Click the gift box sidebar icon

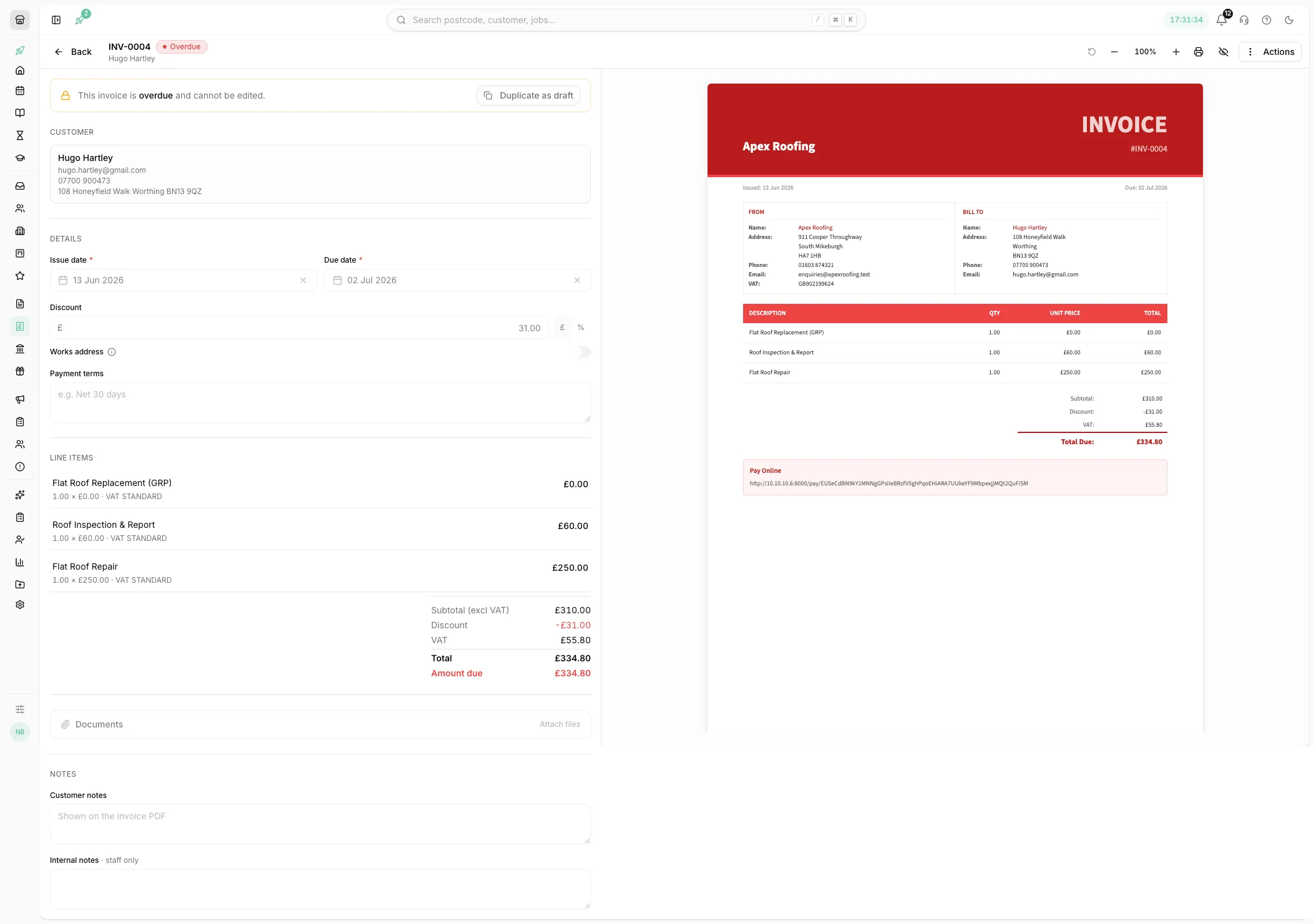tap(20, 371)
